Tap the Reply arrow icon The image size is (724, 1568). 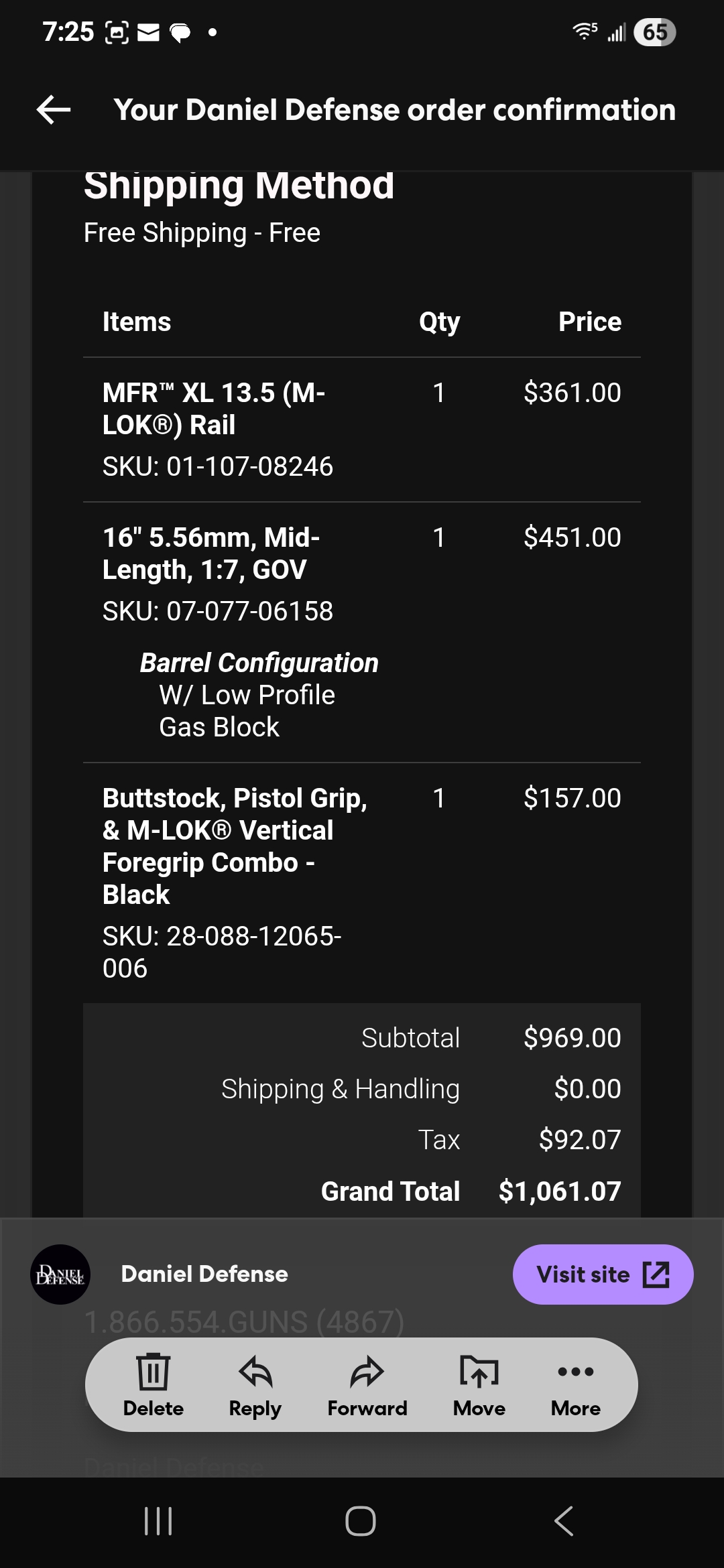click(x=255, y=1371)
